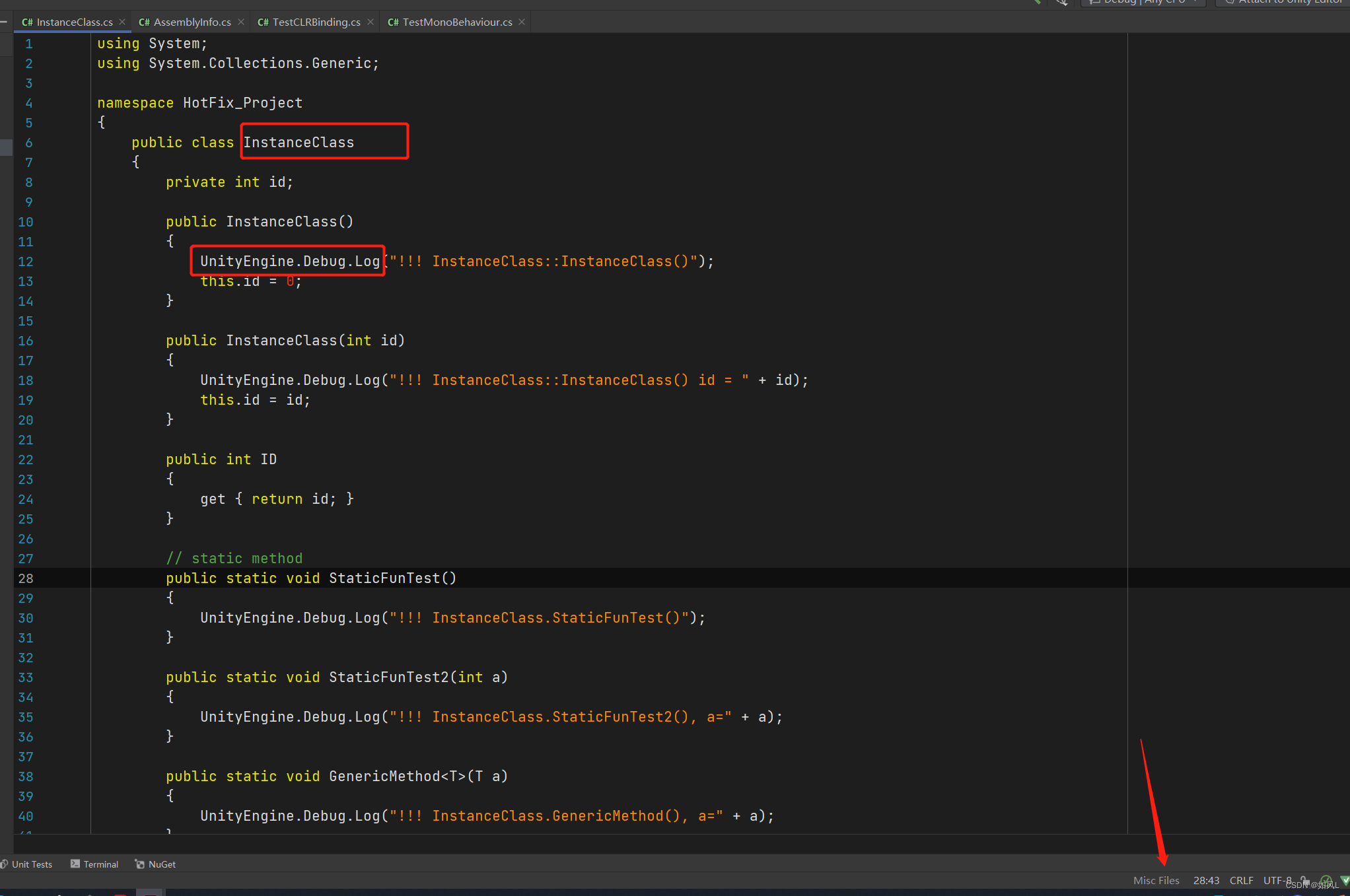The width and height of the screenshot is (1350, 896).
Task: Open the Terminal tool window
Action: 95,864
